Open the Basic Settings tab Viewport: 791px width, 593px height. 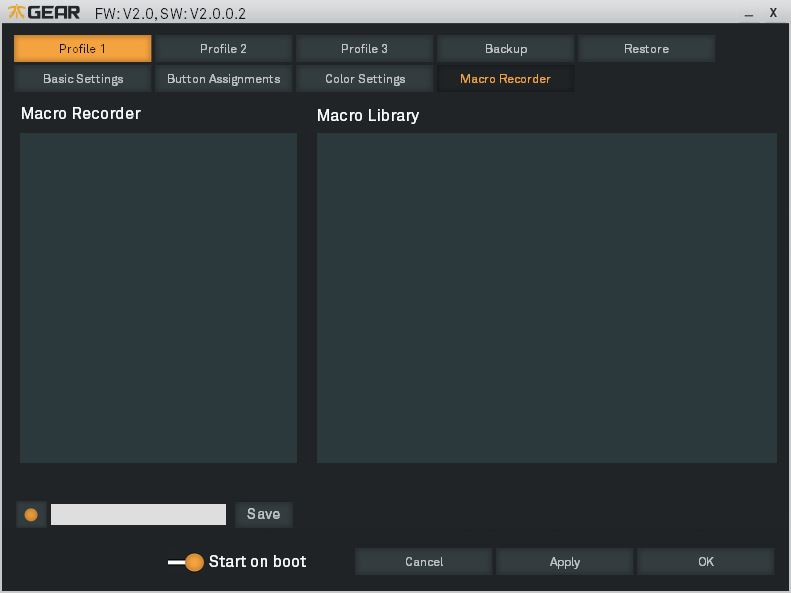click(83, 79)
